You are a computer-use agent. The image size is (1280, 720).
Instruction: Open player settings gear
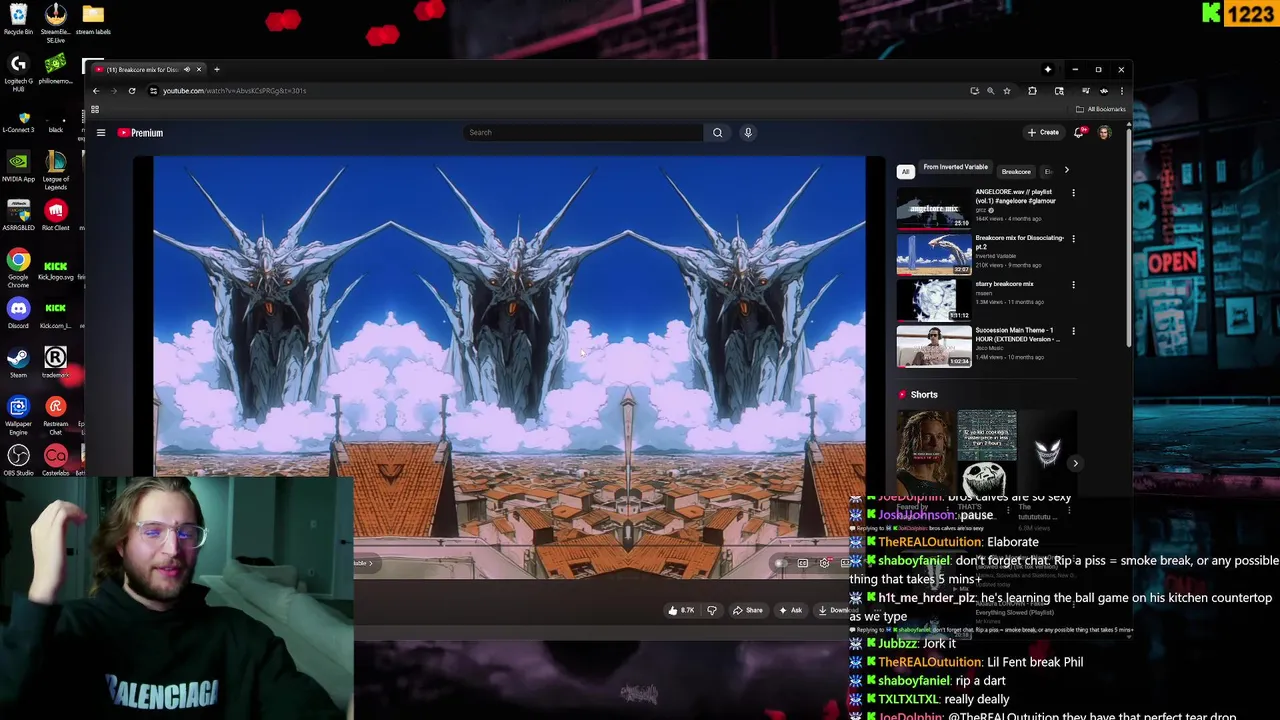(824, 563)
